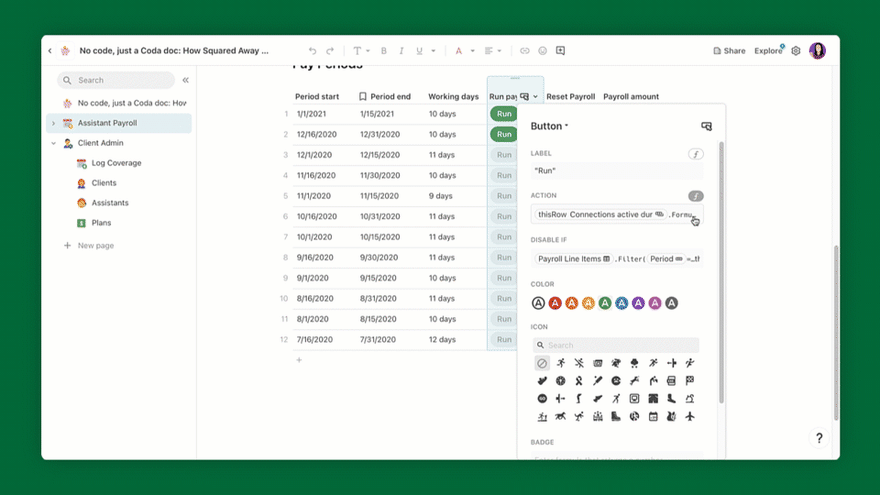Open the Assistants page
Image resolution: width=880 pixels, height=495 pixels.
110,203
